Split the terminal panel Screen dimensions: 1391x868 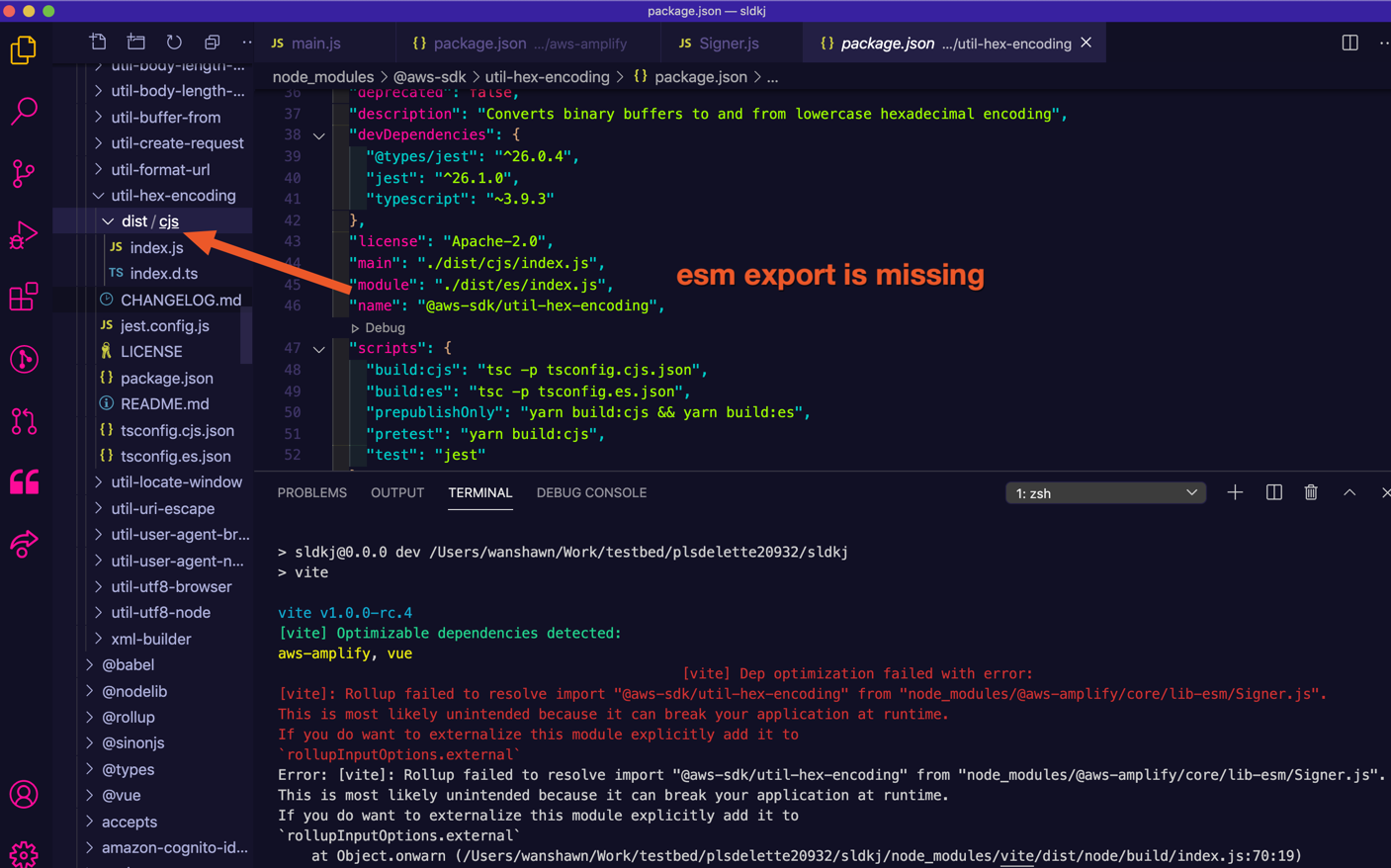1273,492
